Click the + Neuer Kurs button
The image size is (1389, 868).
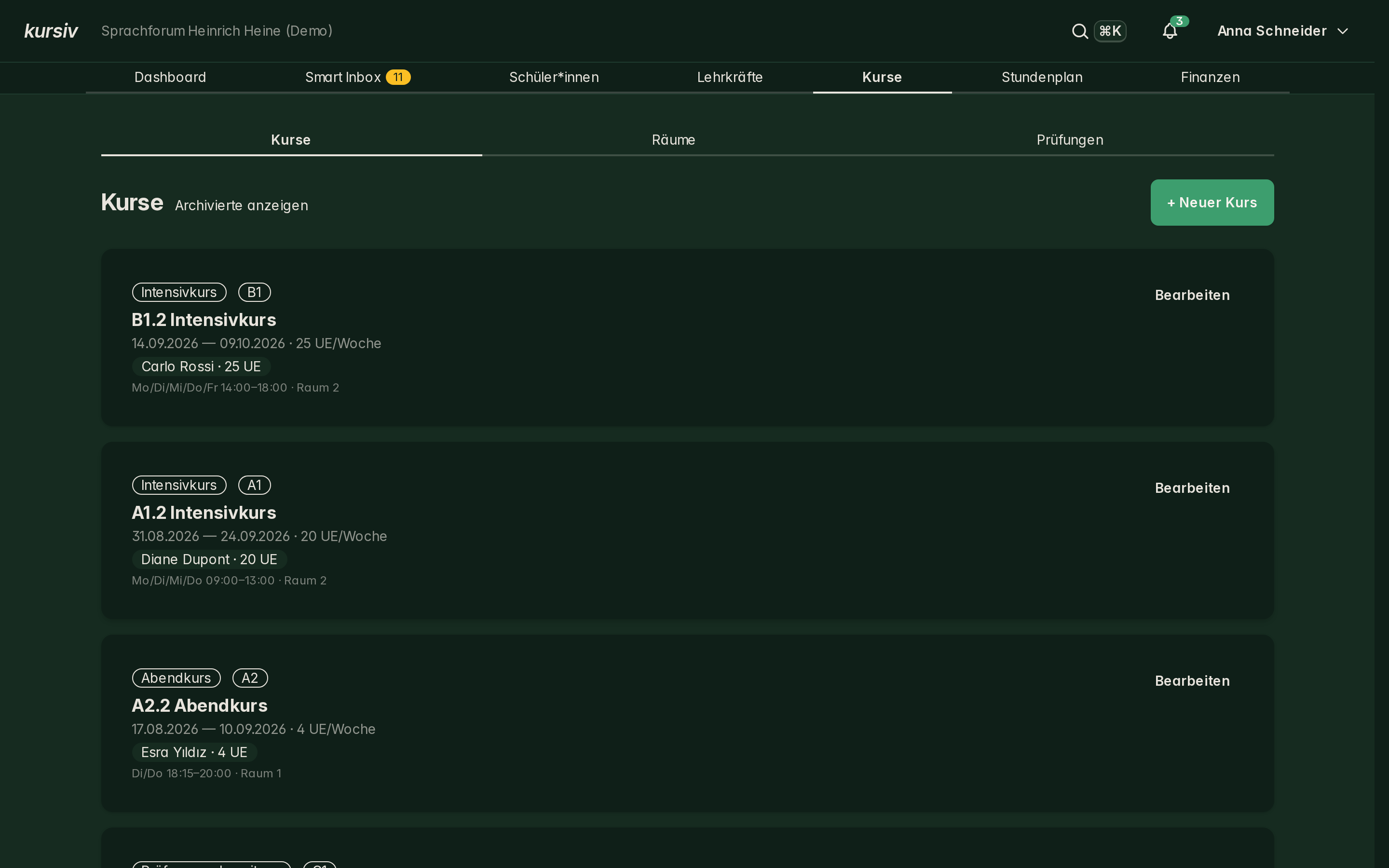1212,203
